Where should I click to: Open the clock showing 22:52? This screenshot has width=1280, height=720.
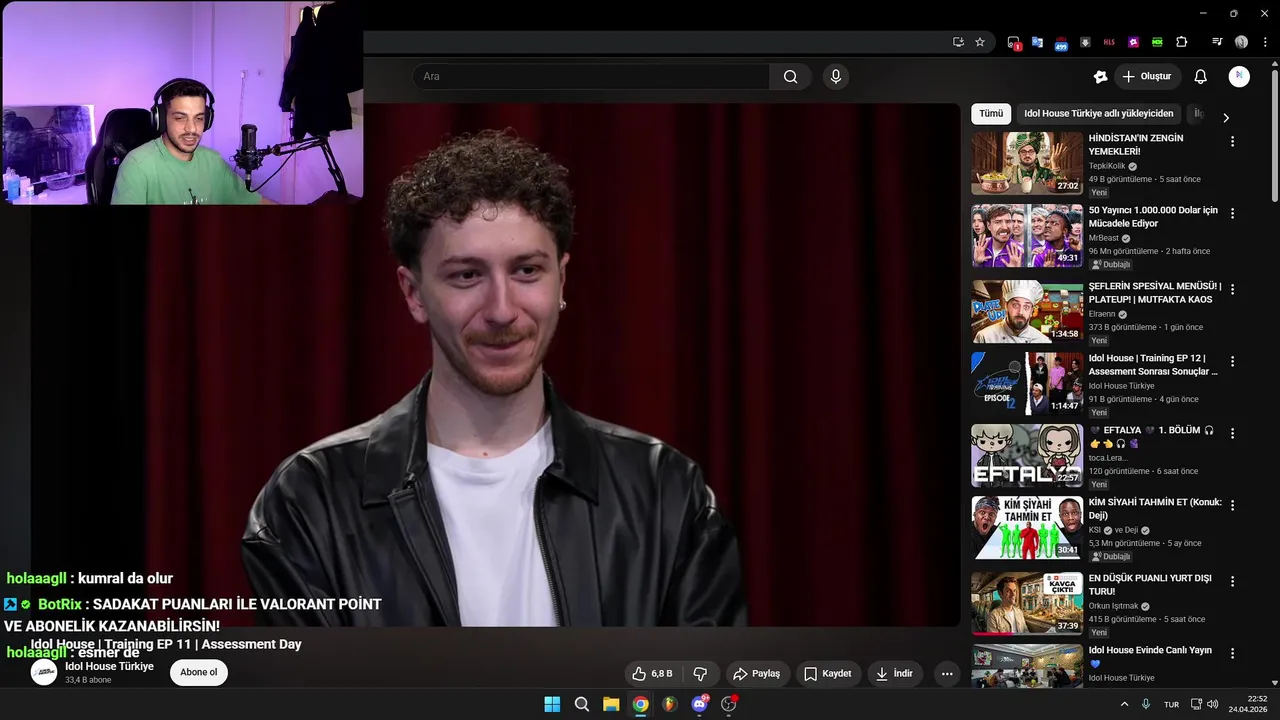click(1250, 704)
